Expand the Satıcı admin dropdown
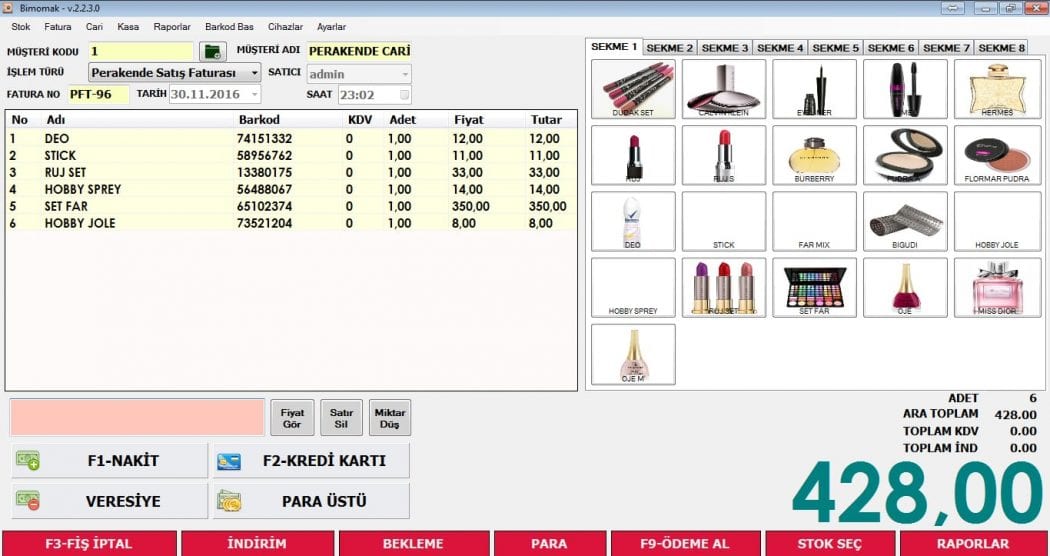This screenshot has width=1050, height=556. pos(404,74)
